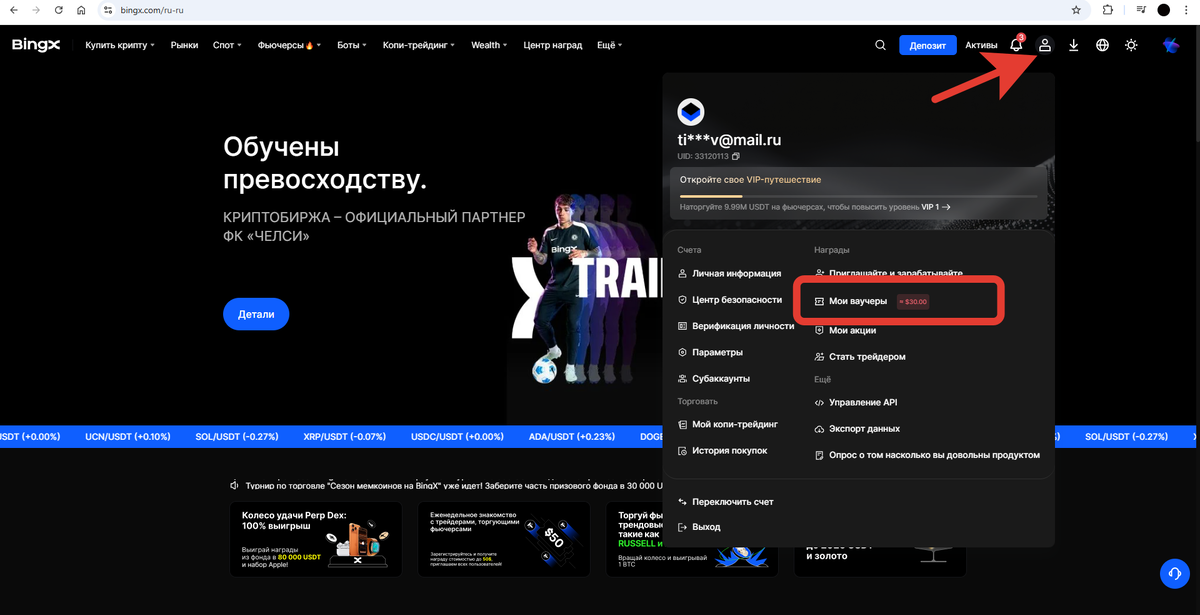Expand the Спот dropdown
The width and height of the screenshot is (1200, 615).
[x=227, y=45]
